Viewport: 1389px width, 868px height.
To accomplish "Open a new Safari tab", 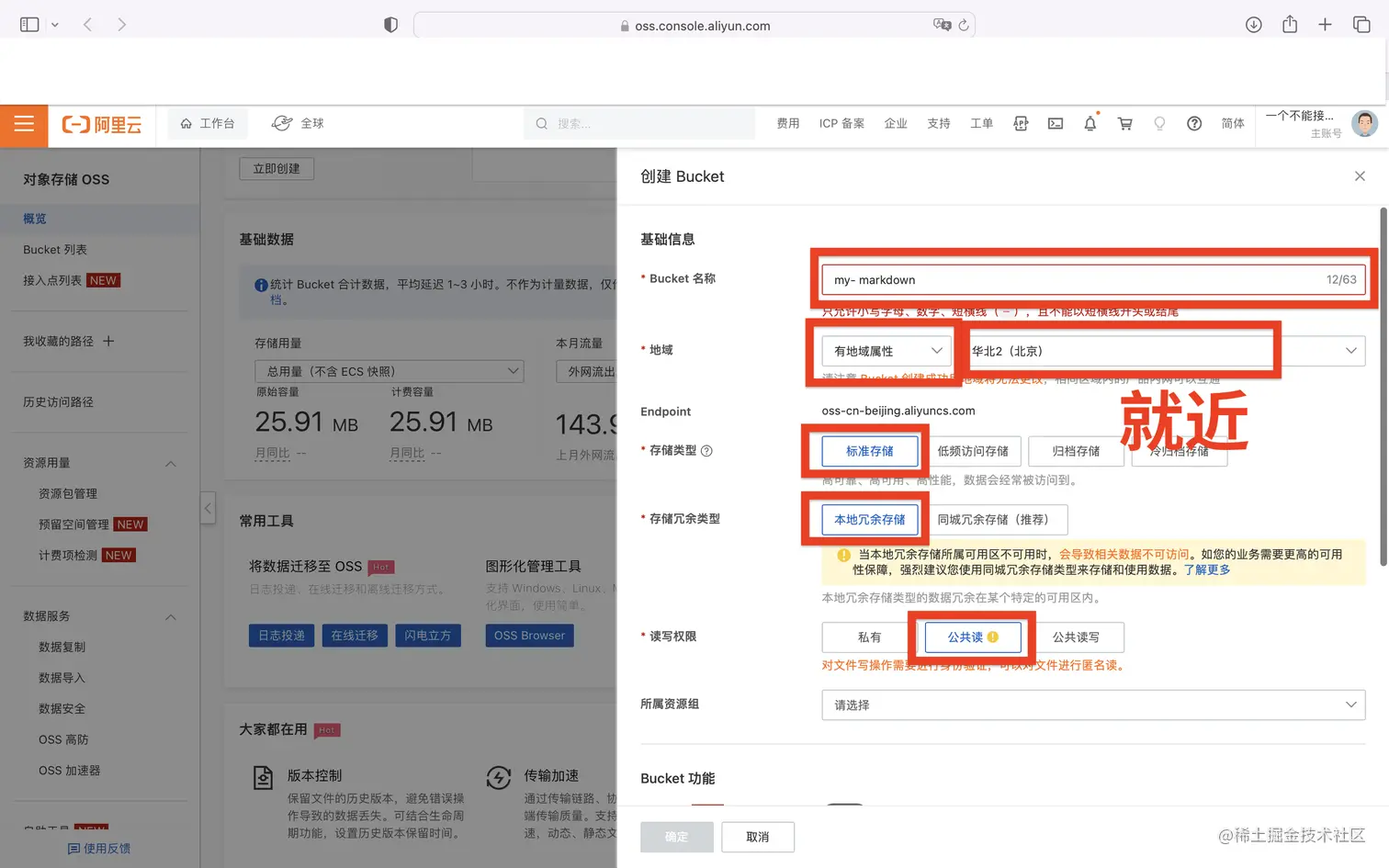I will point(1325,25).
